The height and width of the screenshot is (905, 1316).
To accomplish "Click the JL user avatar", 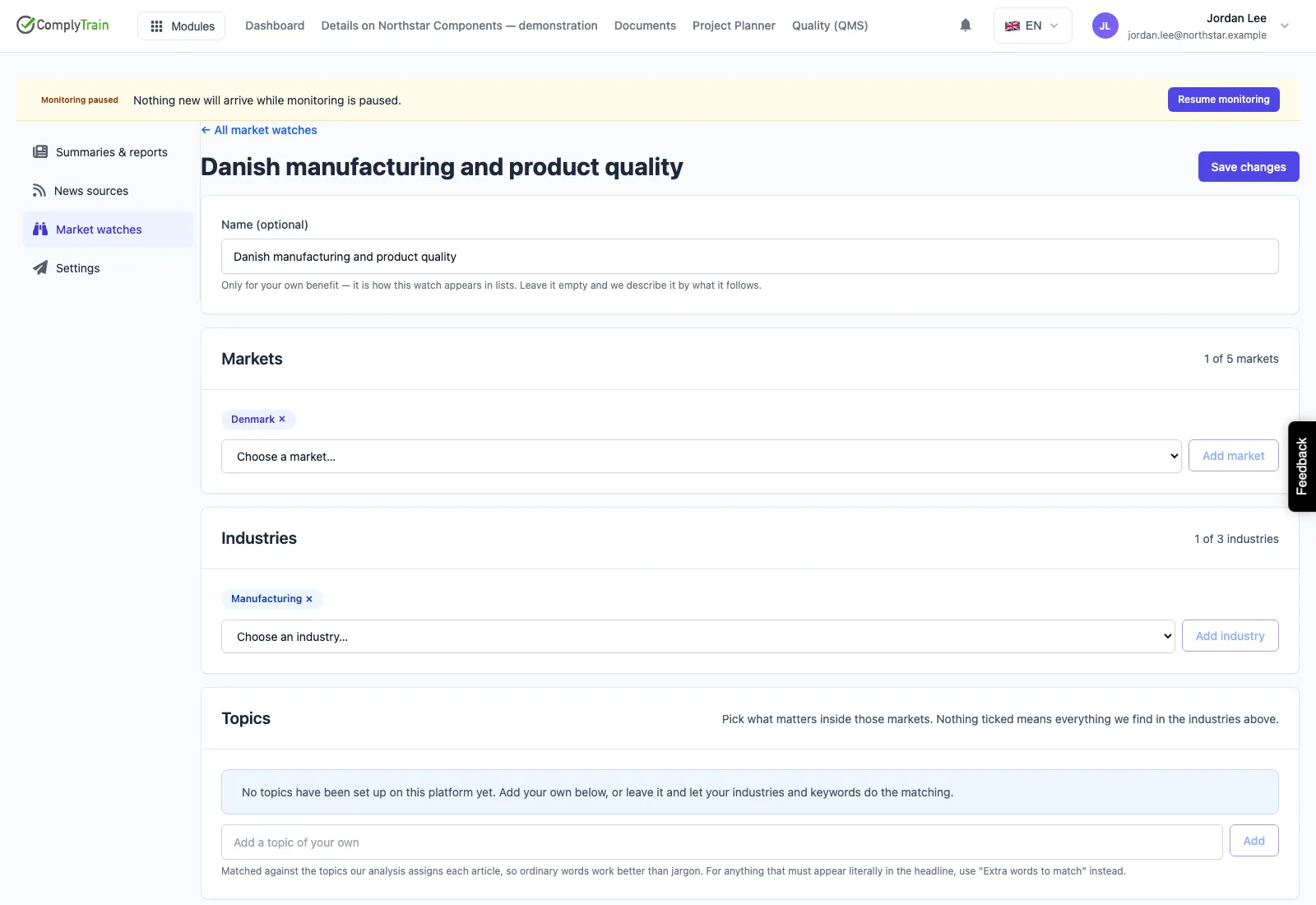I will 1105,26.
